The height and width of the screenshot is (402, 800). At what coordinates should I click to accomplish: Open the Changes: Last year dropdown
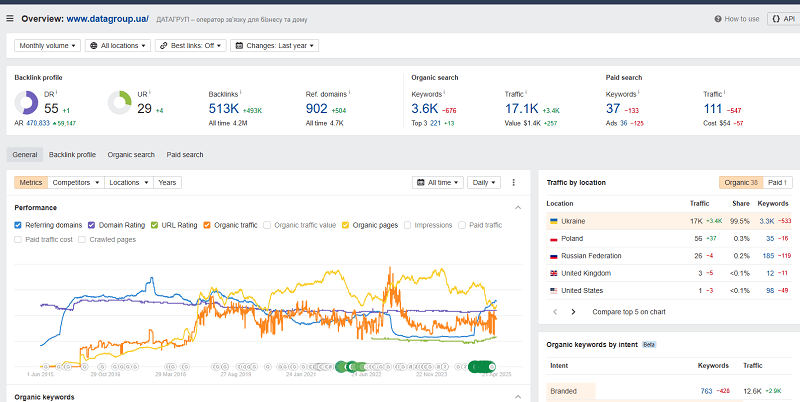[x=274, y=45]
